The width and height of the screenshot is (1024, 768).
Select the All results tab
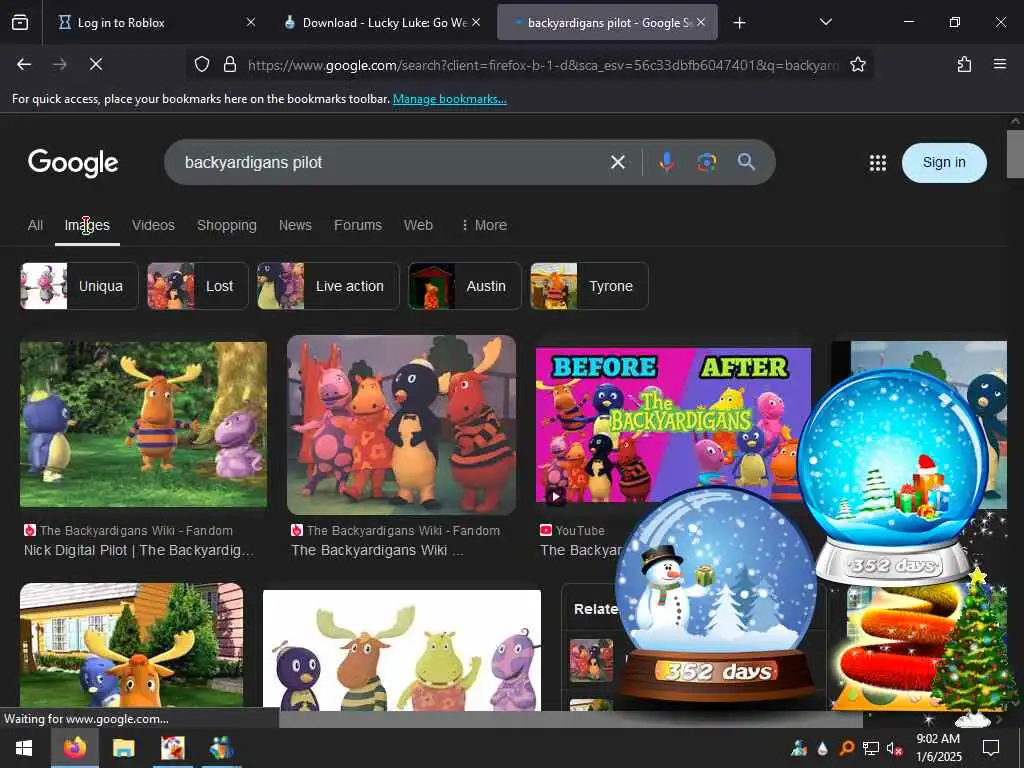(x=35, y=225)
